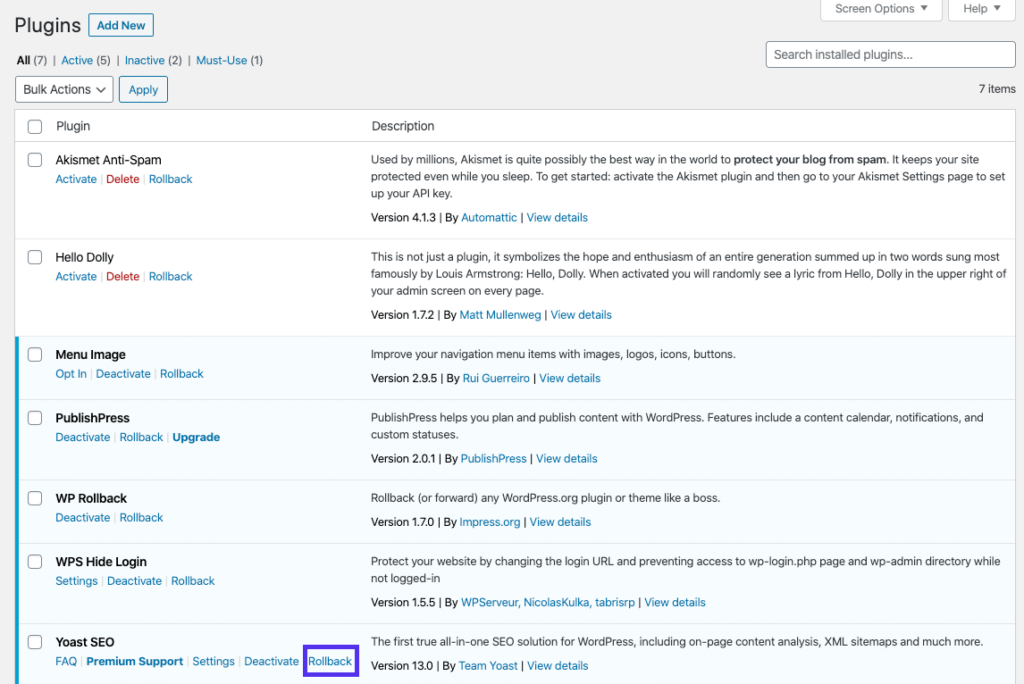Viewport: 1024px width, 684px height.
Task: Deactivate the WP Rollback plugin
Action: point(82,517)
